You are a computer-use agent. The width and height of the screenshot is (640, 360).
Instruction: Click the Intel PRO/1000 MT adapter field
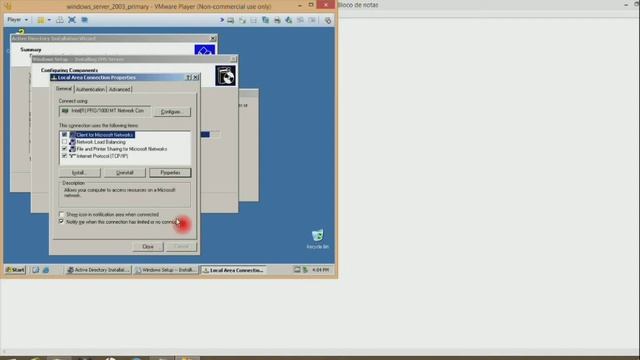coord(104,111)
